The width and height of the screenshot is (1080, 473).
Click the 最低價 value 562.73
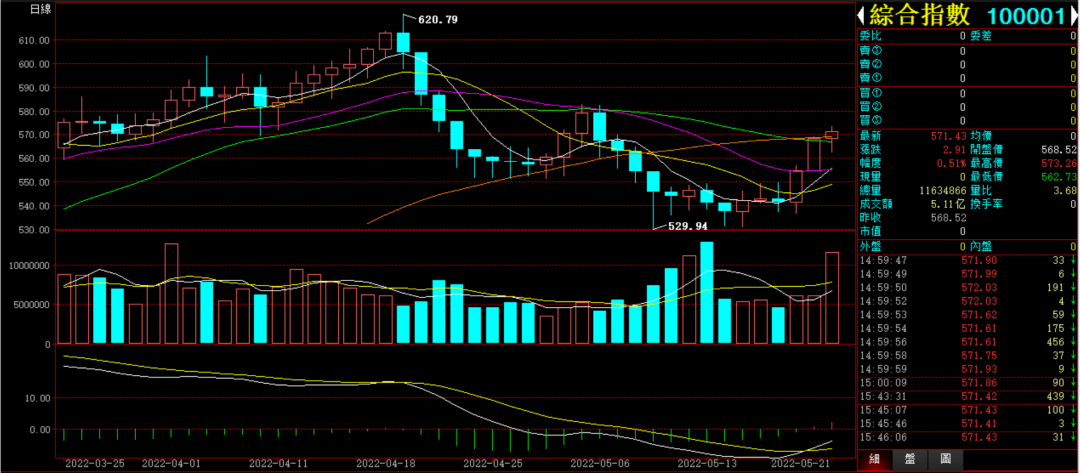pyautogui.click(x=1060, y=176)
